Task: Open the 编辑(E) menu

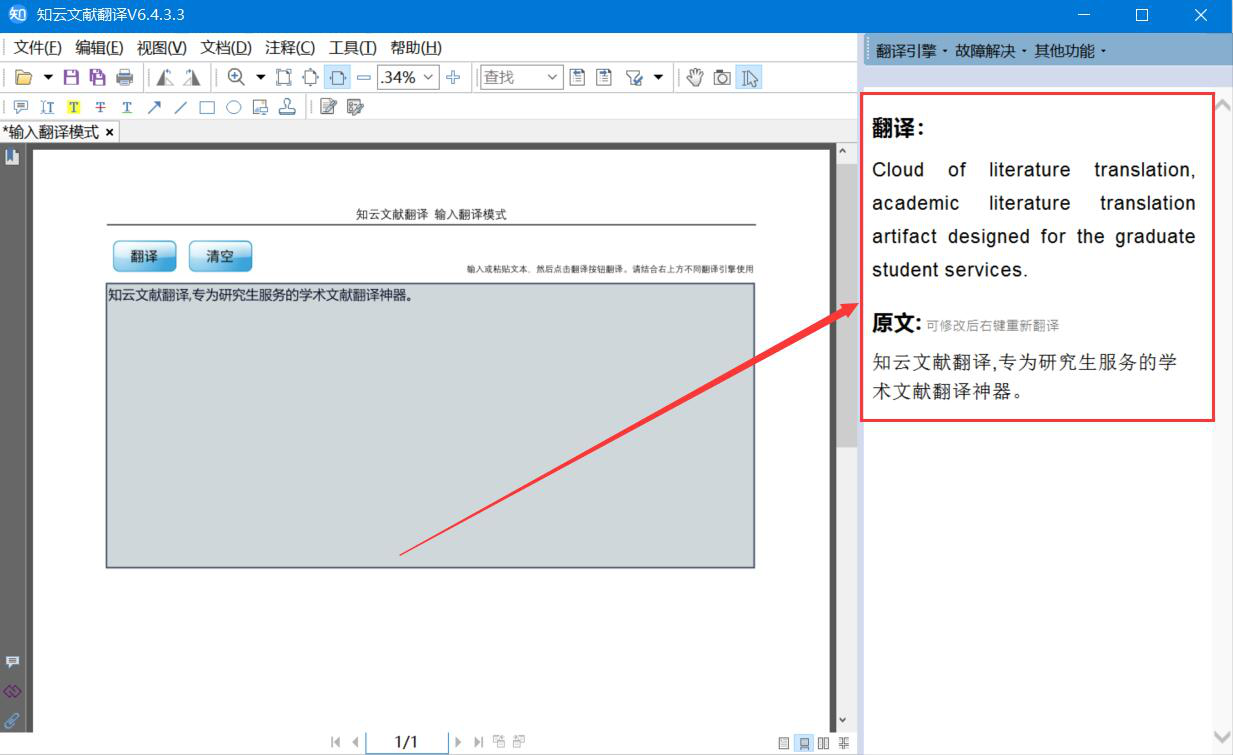Action: (x=99, y=48)
